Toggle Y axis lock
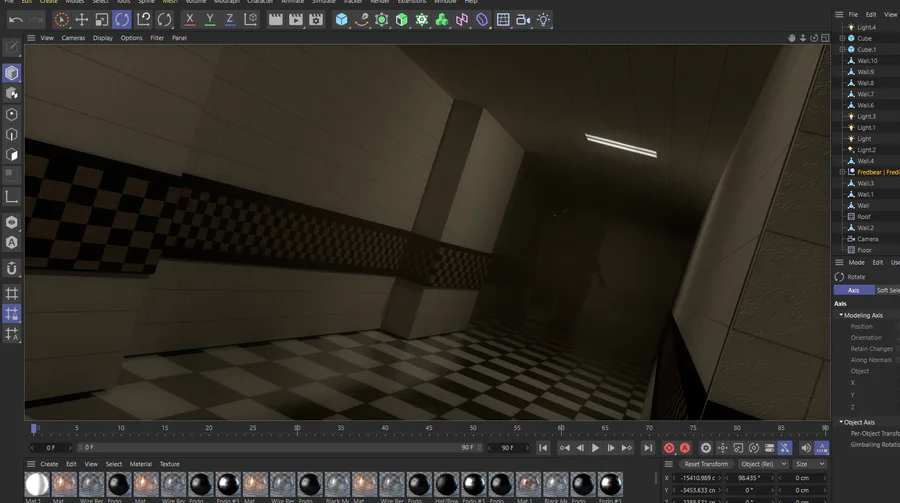This screenshot has width=900, height=503. (x=210, y=20)
